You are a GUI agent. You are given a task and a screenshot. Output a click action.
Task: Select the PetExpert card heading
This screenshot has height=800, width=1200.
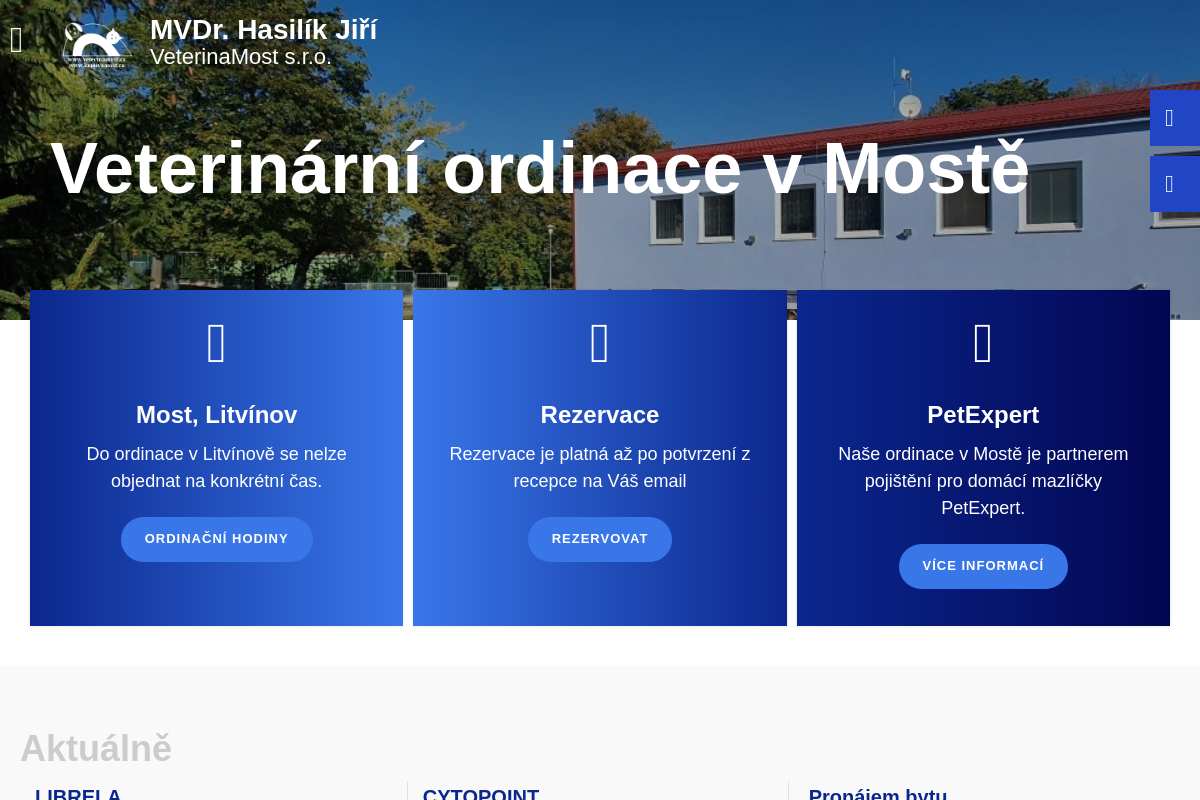[983, 415]
